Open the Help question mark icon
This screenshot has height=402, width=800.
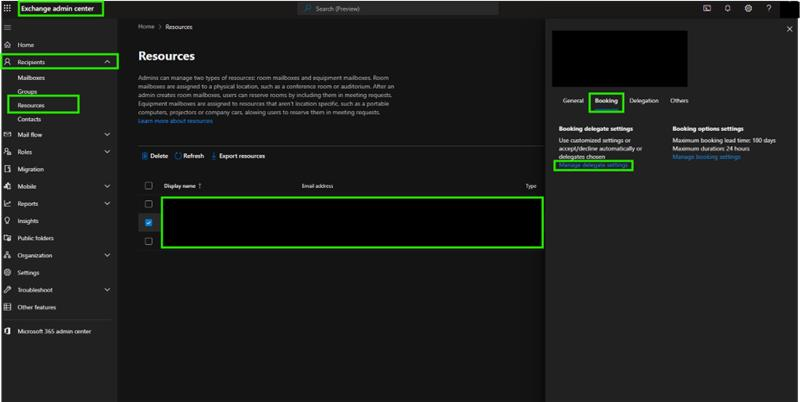(769, 8)
